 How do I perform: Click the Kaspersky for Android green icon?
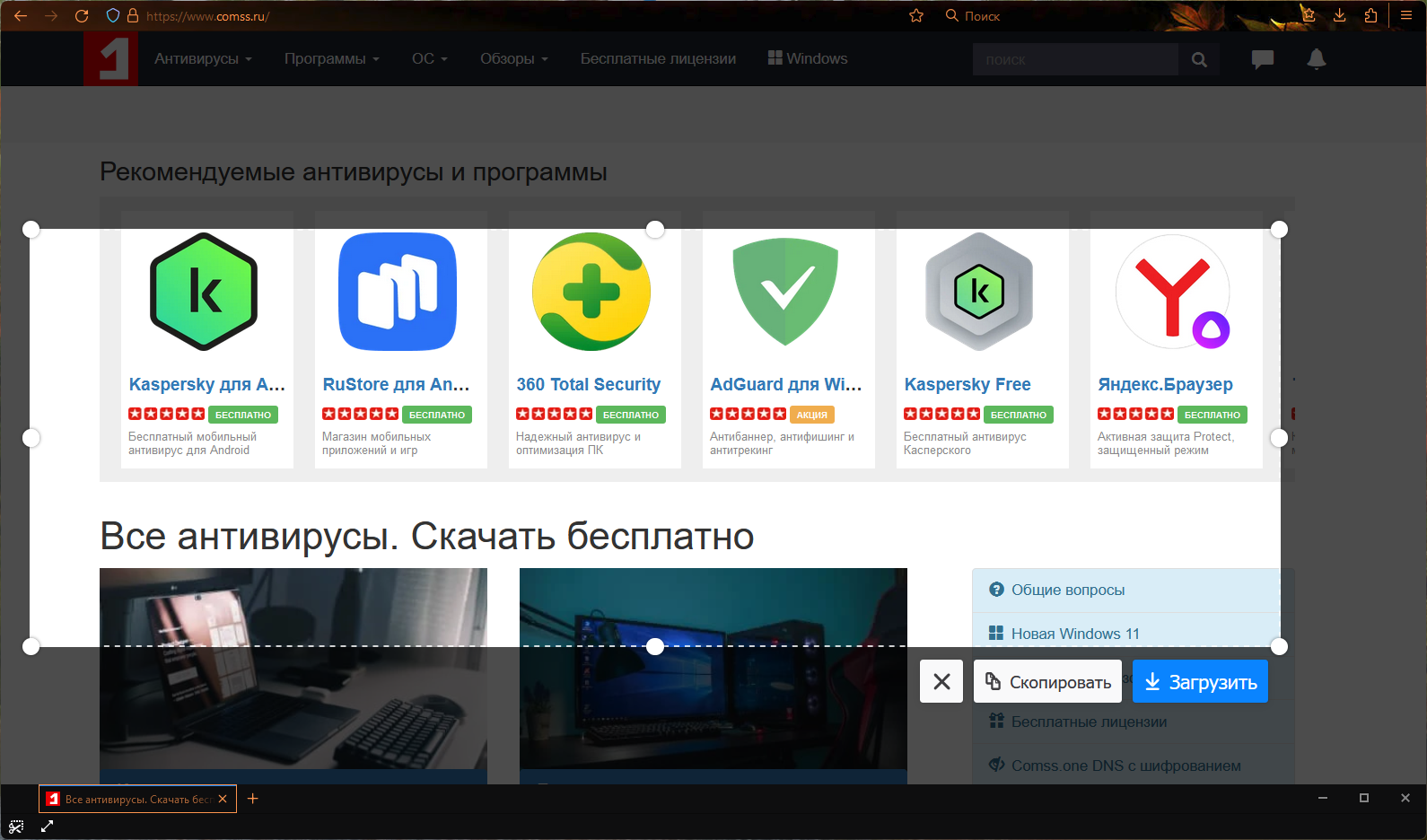pos(205,292)
